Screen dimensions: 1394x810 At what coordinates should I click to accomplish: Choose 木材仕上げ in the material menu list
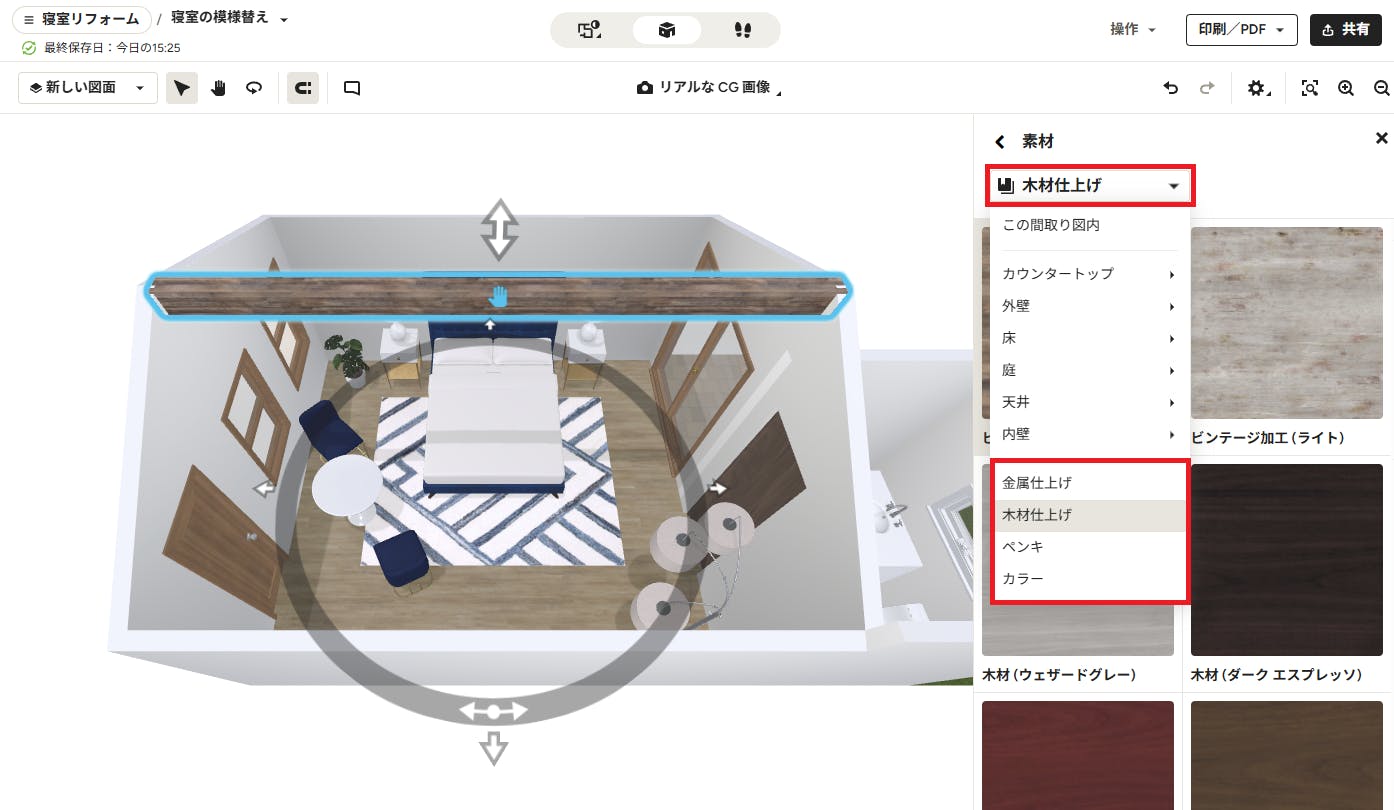click(x=1089, y=515)
